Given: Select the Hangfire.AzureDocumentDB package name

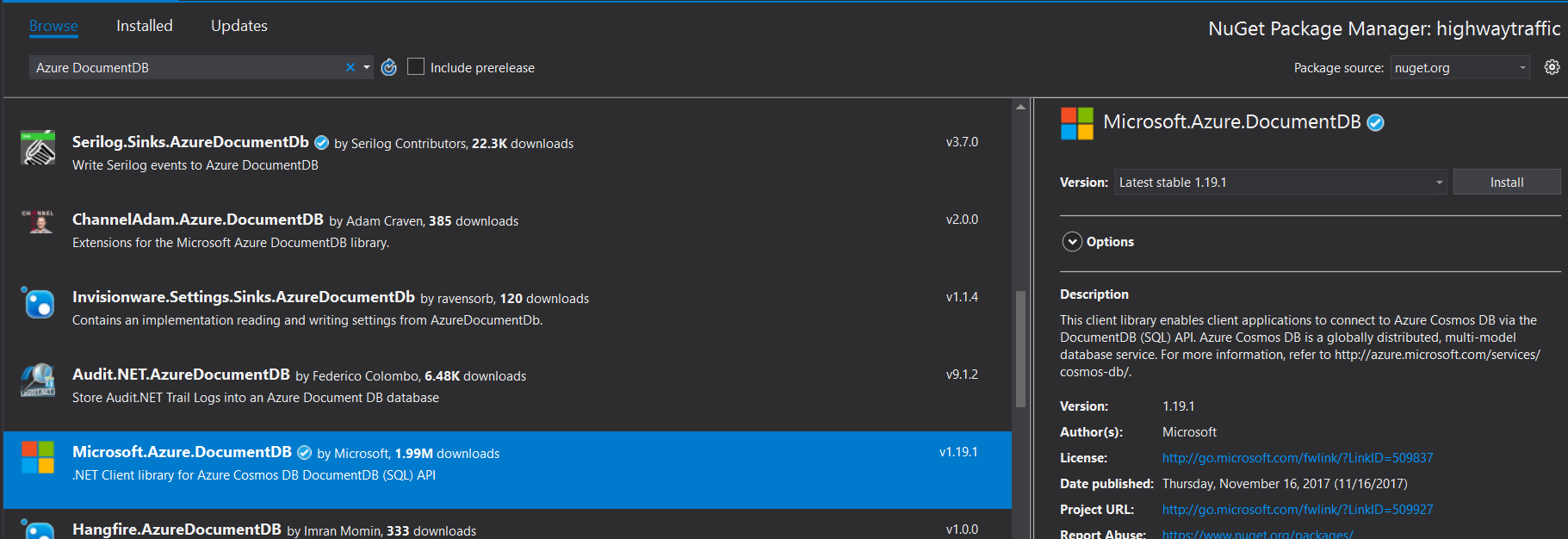Looking at the screenshot, I should pyautogui.click(x=177, y=530).
